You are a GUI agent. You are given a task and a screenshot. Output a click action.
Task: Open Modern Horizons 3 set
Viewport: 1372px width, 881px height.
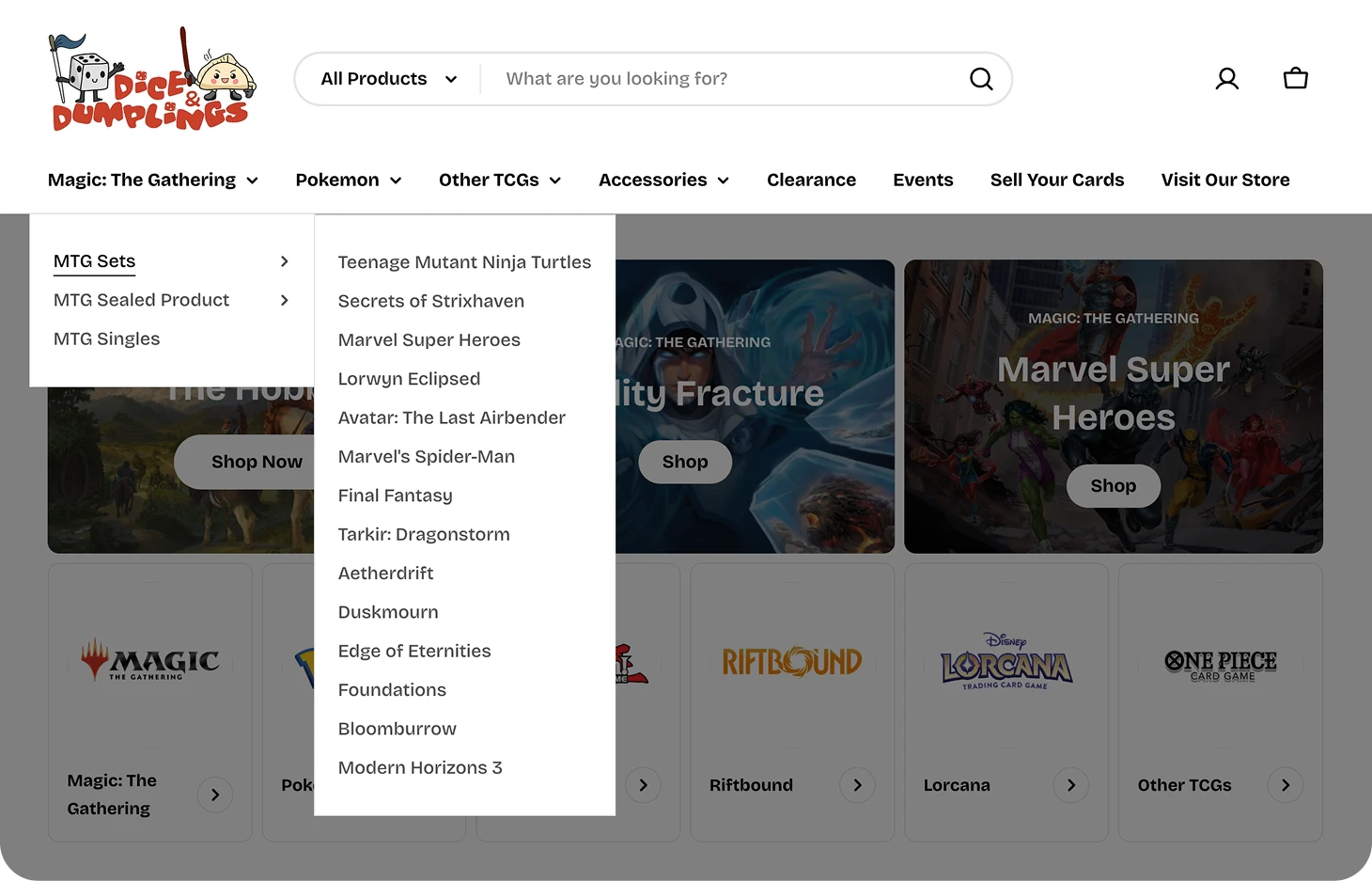coord(420,767)
